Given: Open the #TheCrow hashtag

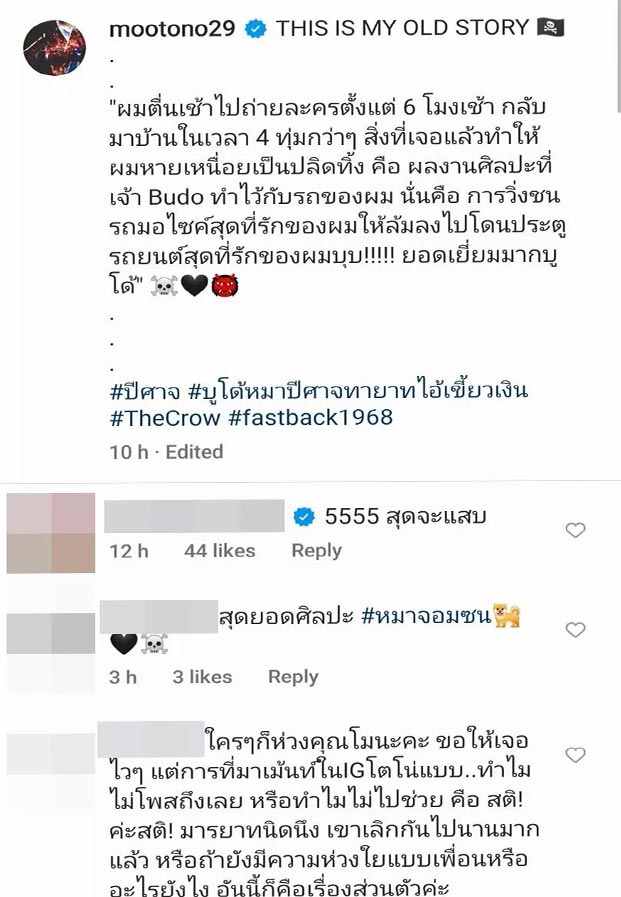Looking at the screenshot, I should tap(165, 418).
